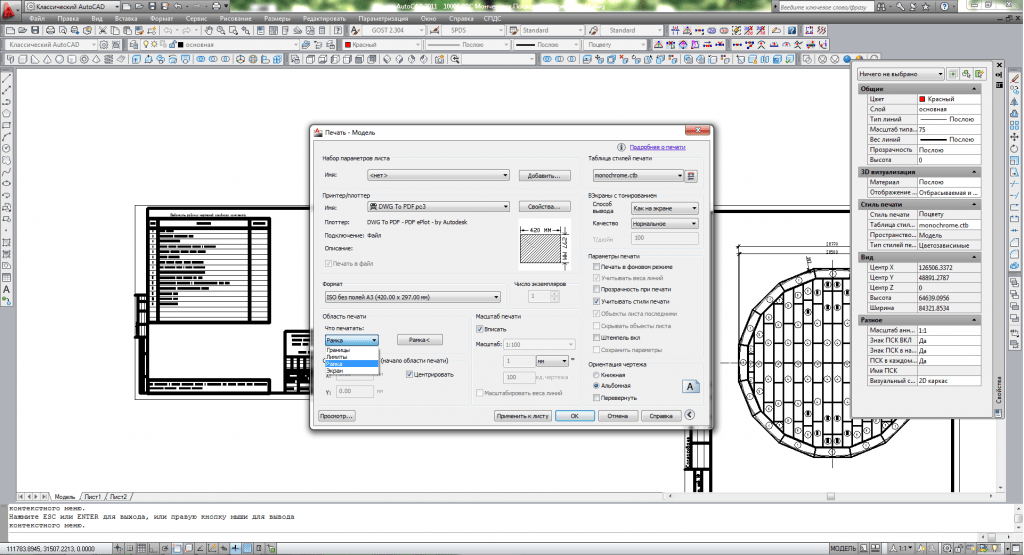Viewport: 1024px width, 555px height.
Task: Click the plot style table editor icon
Action: 690,176
